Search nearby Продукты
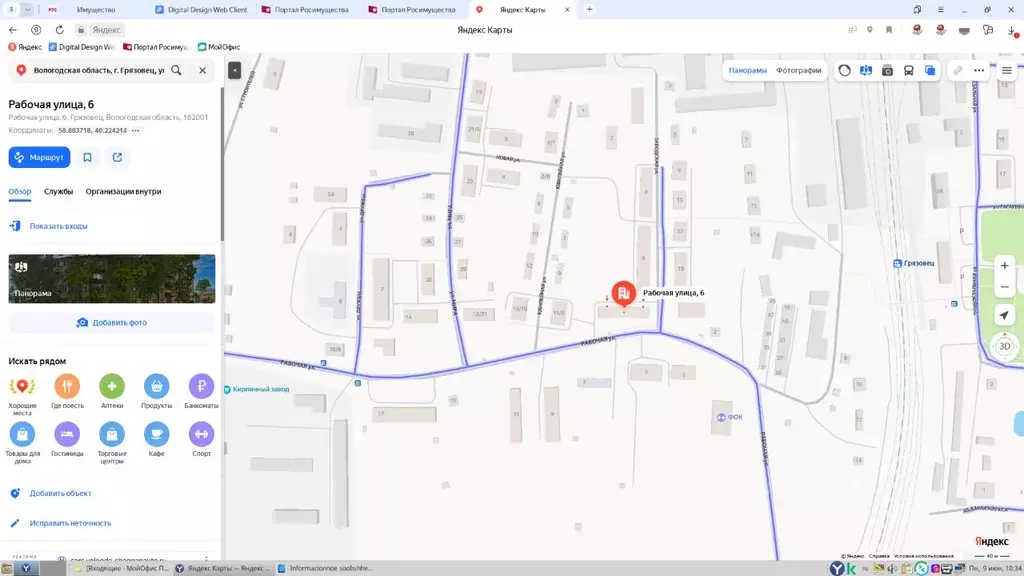This screenshot has height=576, width=1024. 157,392
